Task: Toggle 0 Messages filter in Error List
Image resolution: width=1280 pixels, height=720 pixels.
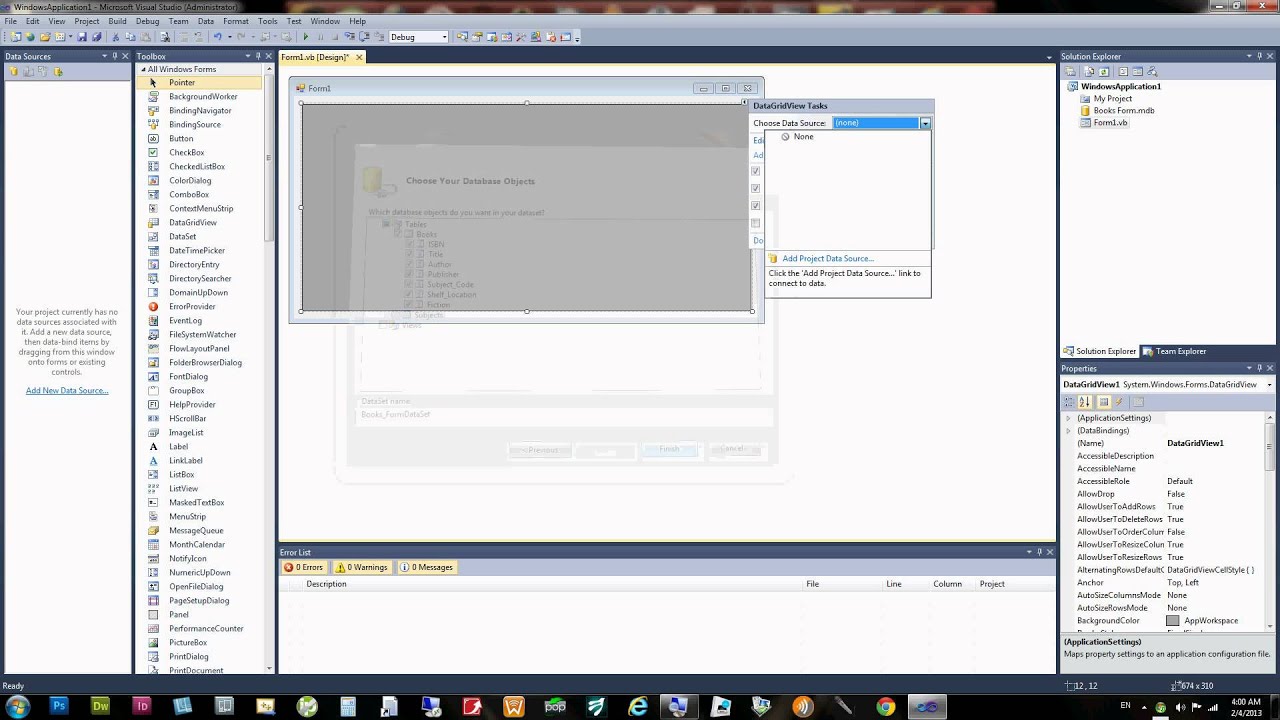Action: pos(426,567)
